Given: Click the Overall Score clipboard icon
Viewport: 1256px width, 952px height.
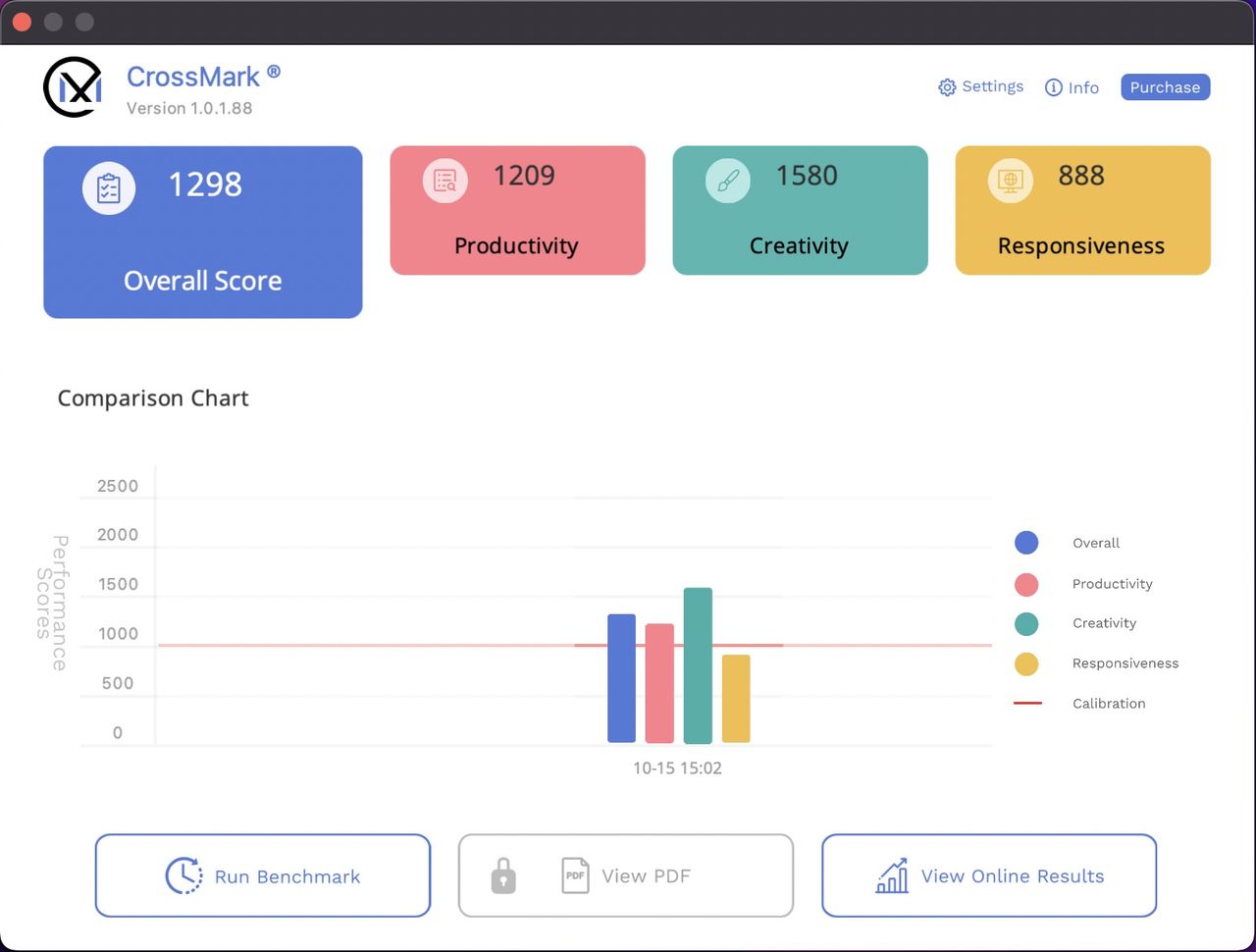Looking at the screenshot, I should pyautogui.click(x=109, y=187).
